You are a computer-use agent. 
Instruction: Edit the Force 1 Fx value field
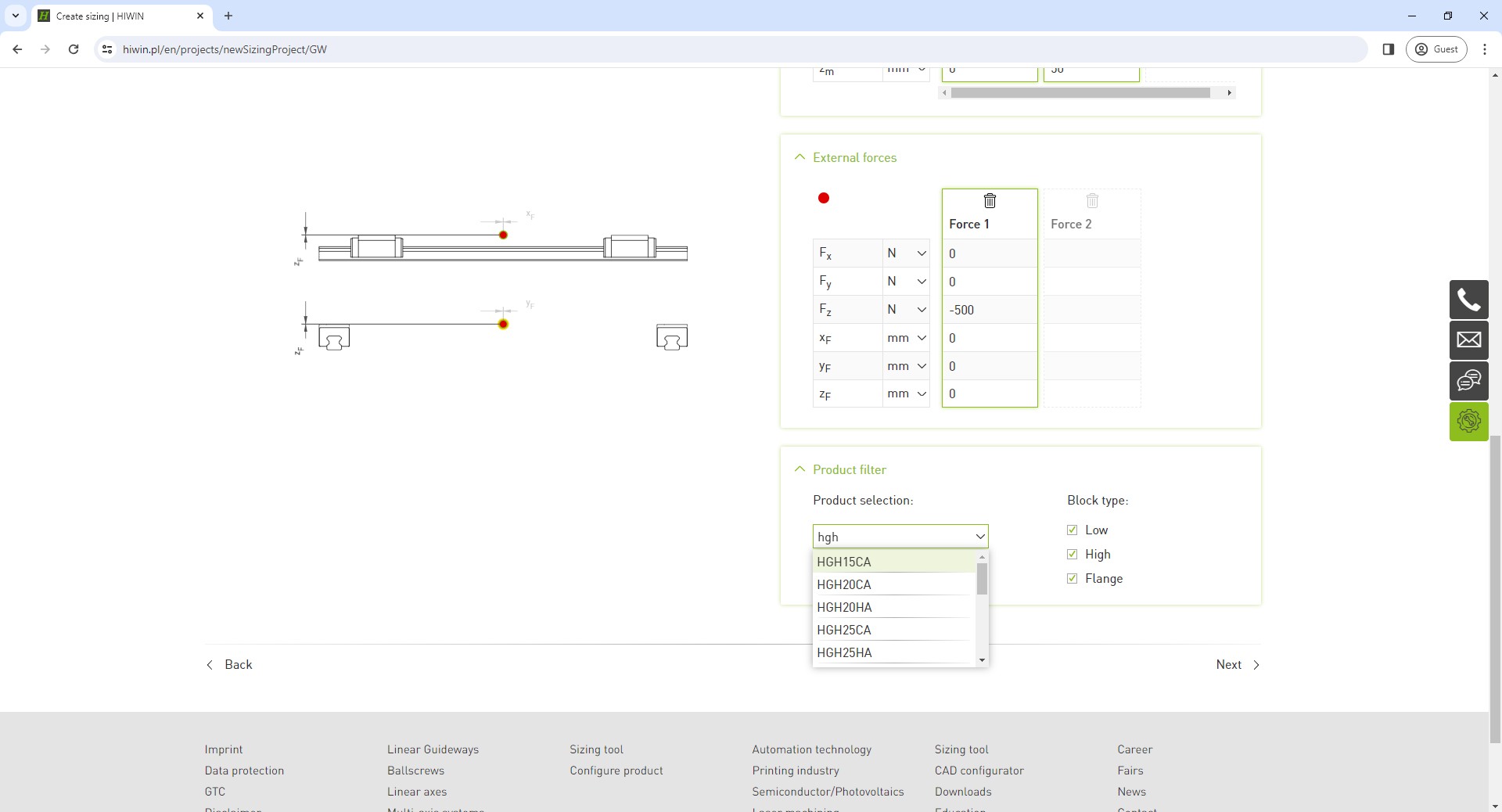click(x=990, y=253)
